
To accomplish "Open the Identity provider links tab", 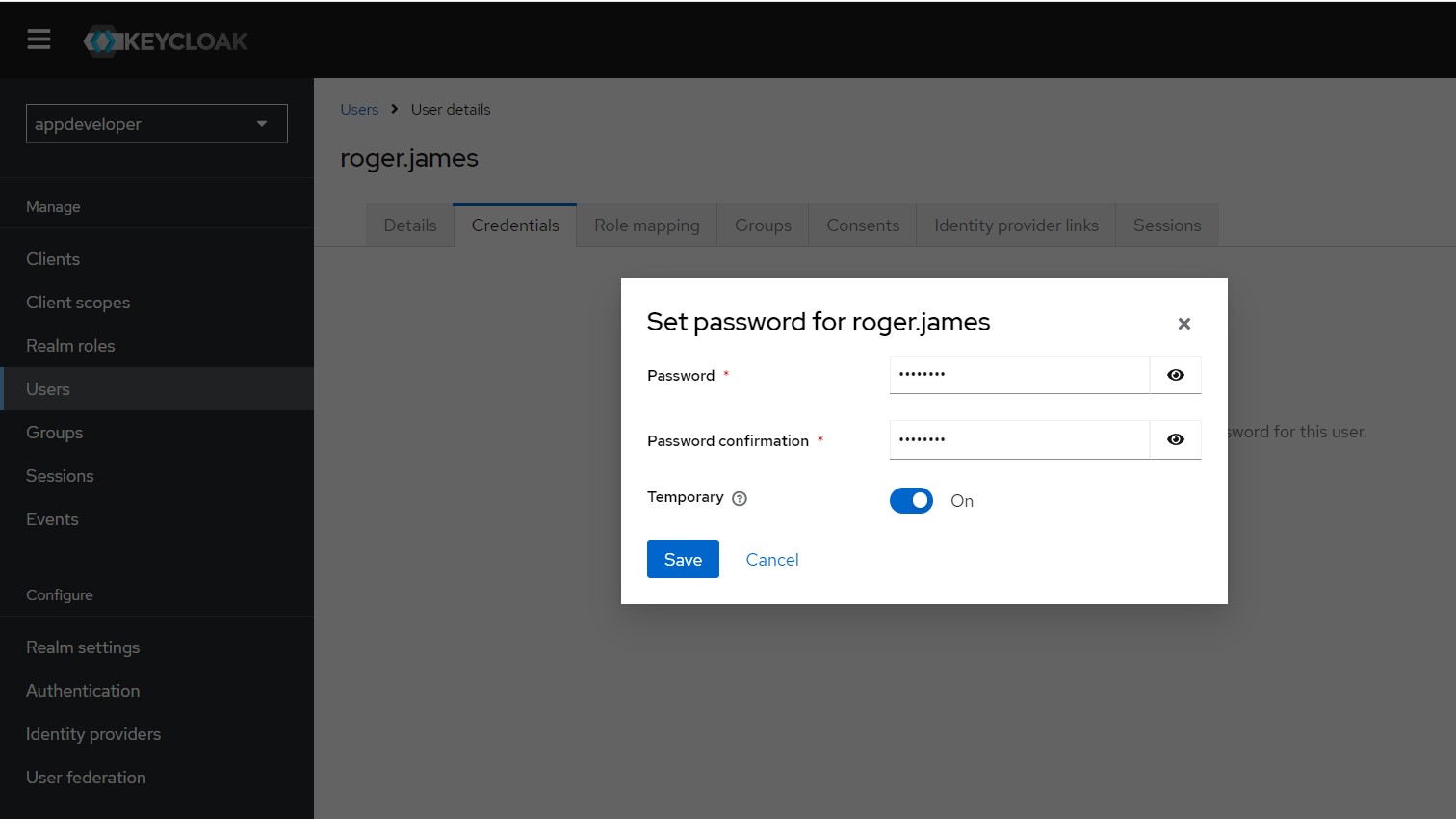I will click(x=1016, y=225).
